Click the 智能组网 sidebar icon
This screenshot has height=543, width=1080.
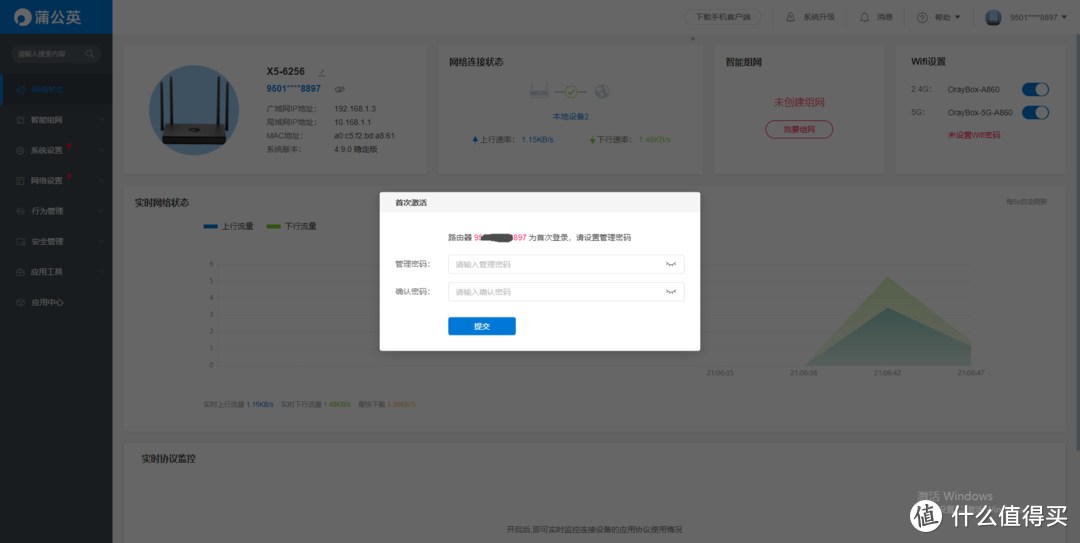[x=21, y=120]
